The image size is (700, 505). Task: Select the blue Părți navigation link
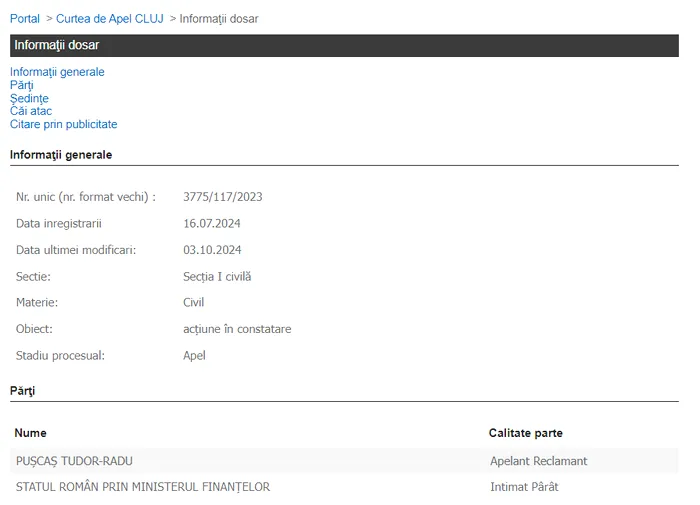click(x=22, y=85)
